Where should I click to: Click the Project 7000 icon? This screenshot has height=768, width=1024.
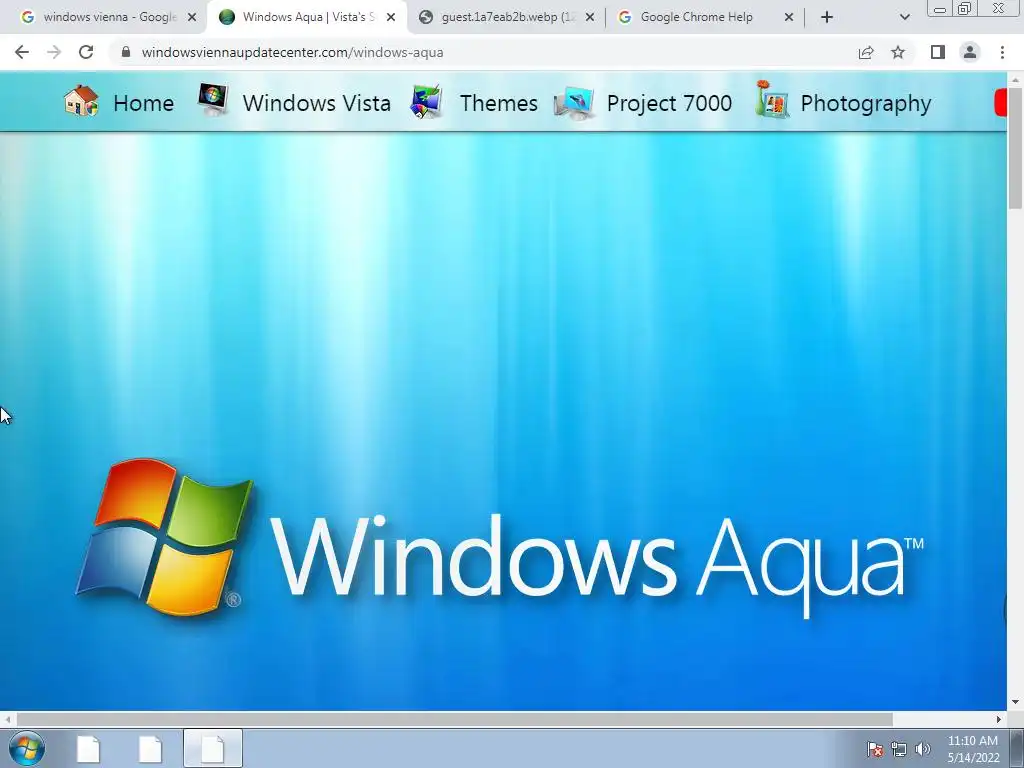[x=574, y=103]
